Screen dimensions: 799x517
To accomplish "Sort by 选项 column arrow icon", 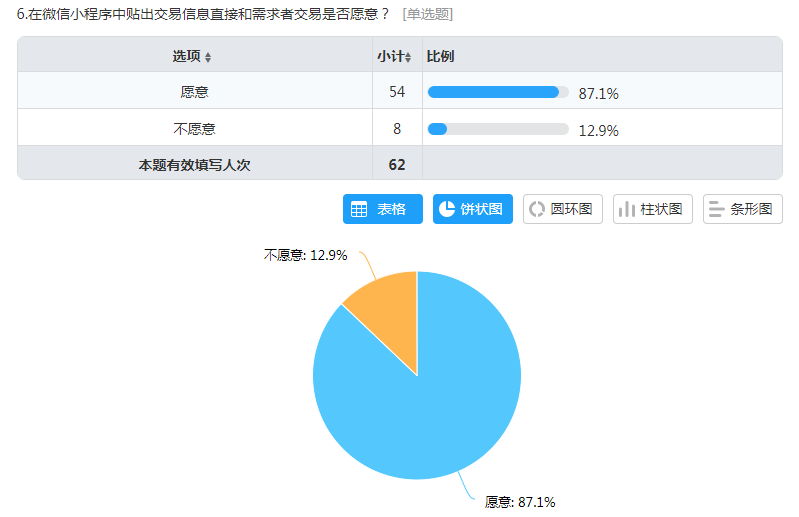I will pos(208,58).
